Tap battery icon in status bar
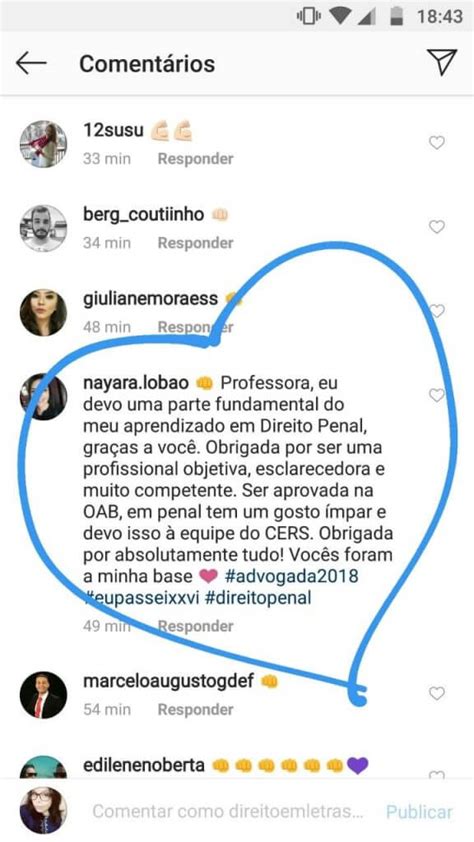The height and width of the screenshot is (842, 474). coord(397,16)
